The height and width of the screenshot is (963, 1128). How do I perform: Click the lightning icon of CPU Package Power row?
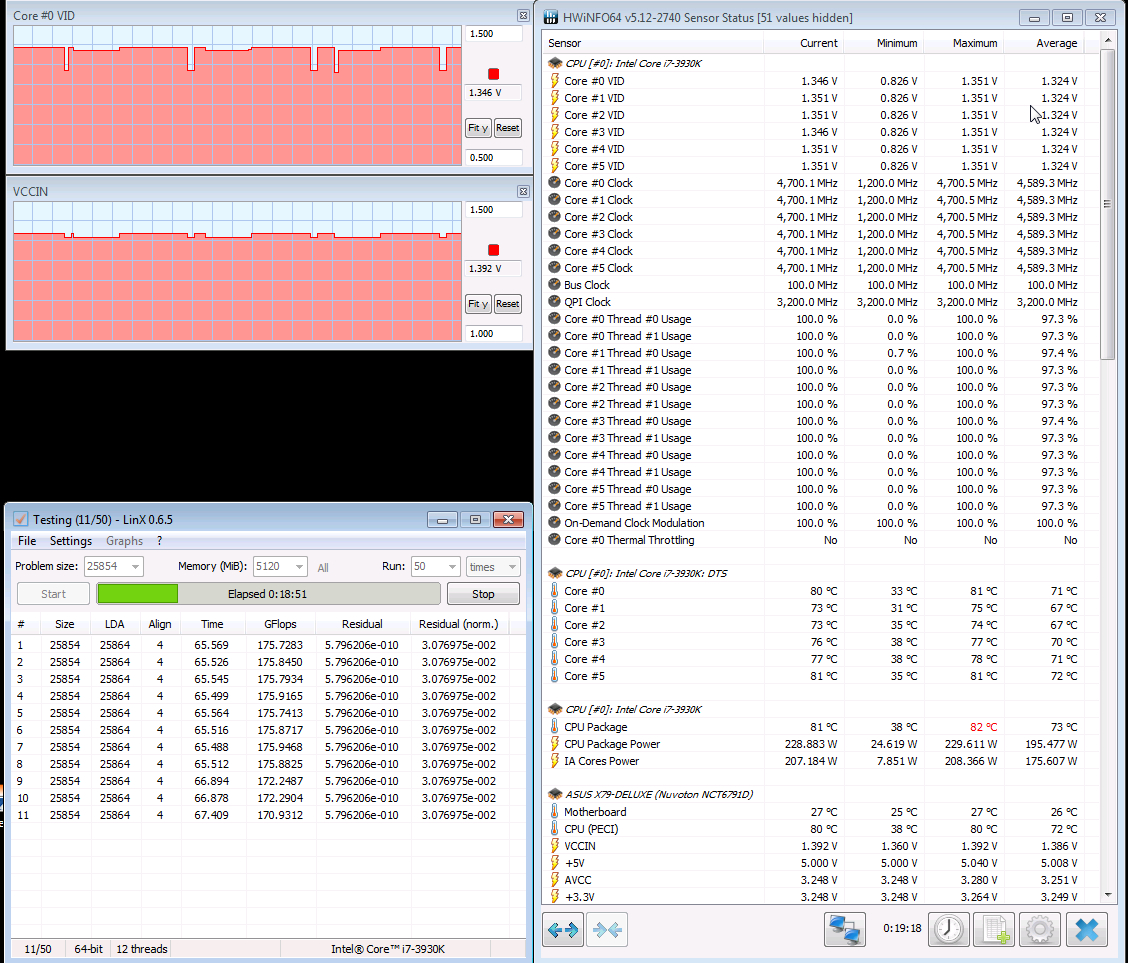coord(555,744)
